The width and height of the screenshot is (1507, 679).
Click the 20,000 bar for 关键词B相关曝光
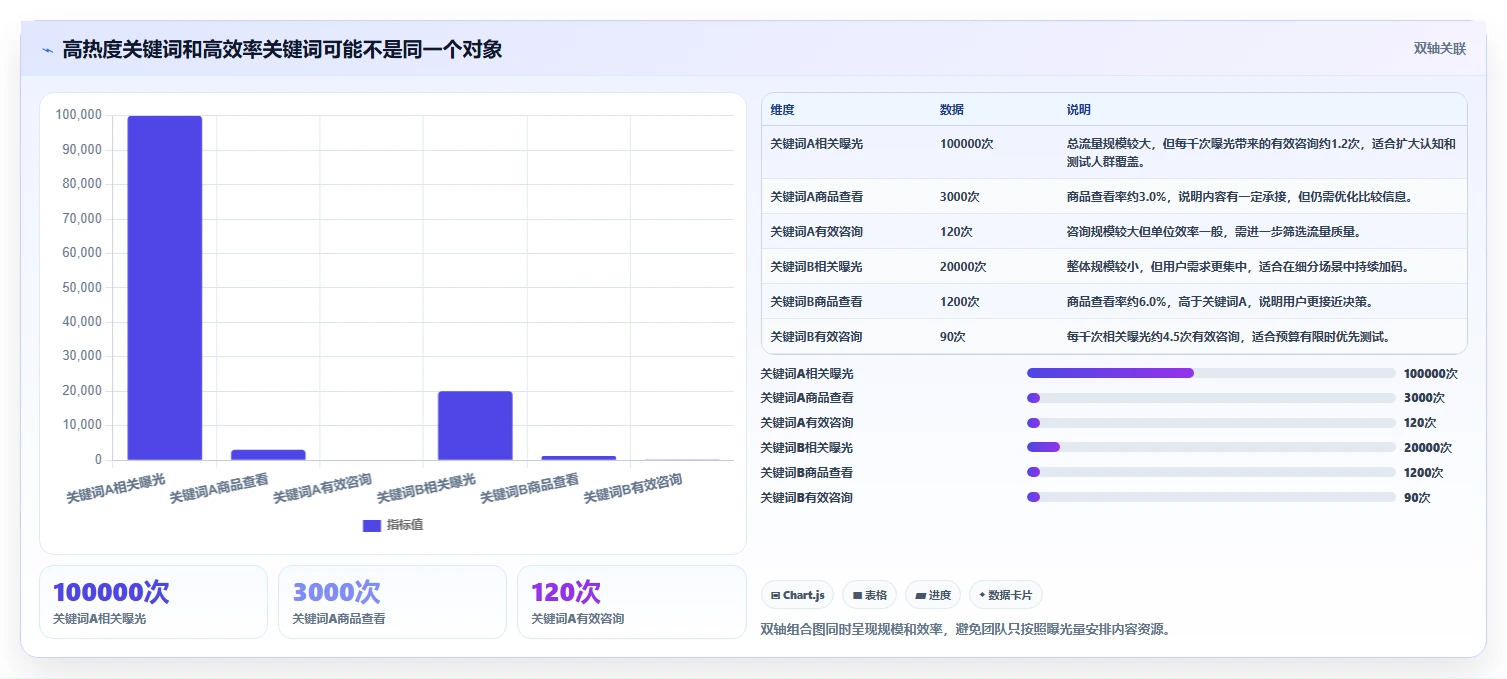tap(475, 426)
